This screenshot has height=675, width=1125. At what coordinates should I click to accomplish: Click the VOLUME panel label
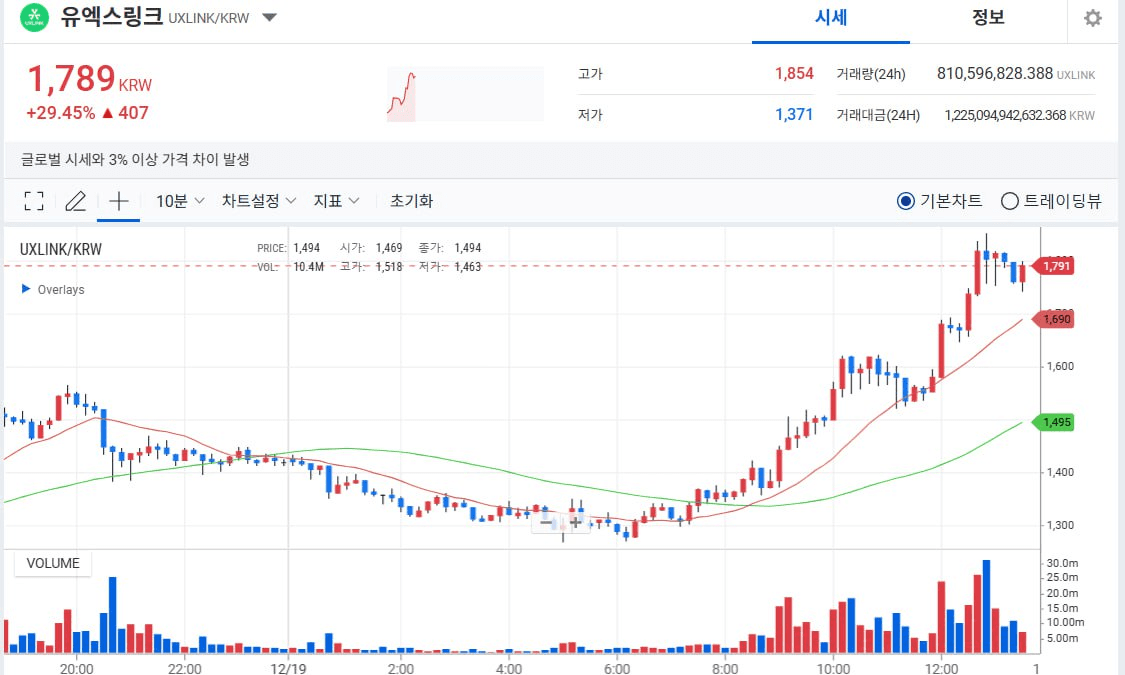53,563
